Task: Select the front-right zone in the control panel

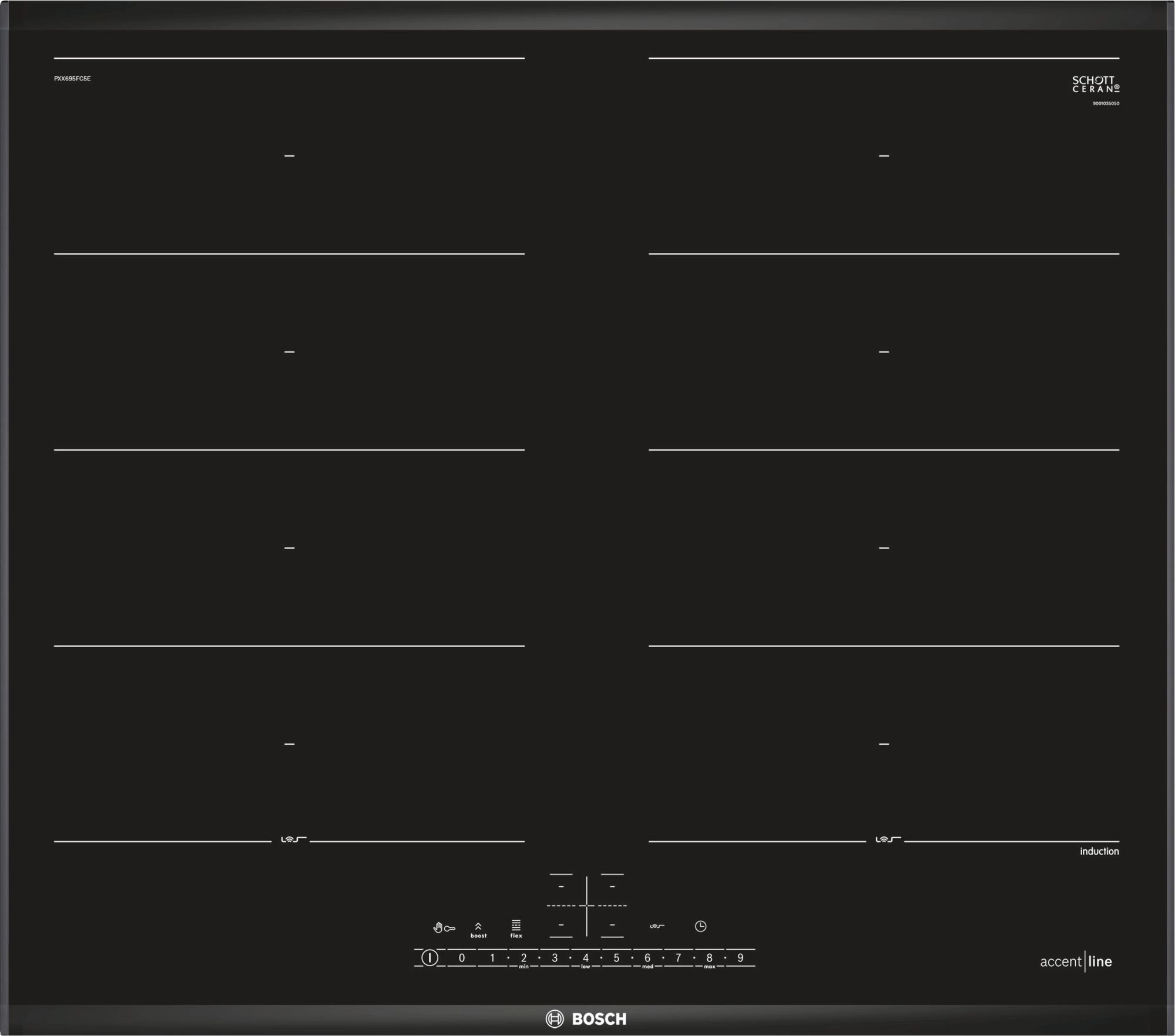Action: tap(612, 925)
